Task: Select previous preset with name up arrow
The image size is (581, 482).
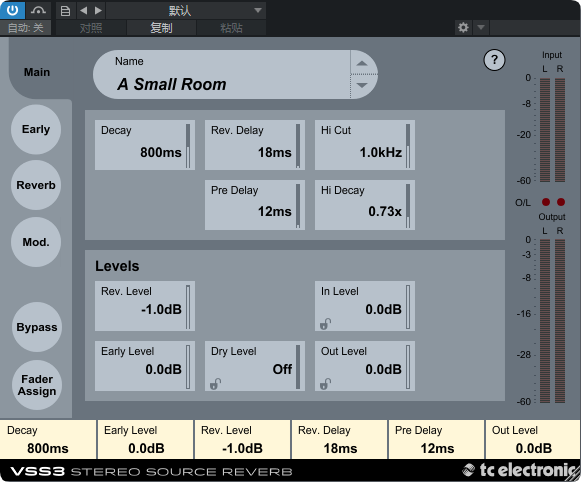Action: point(362,63)
